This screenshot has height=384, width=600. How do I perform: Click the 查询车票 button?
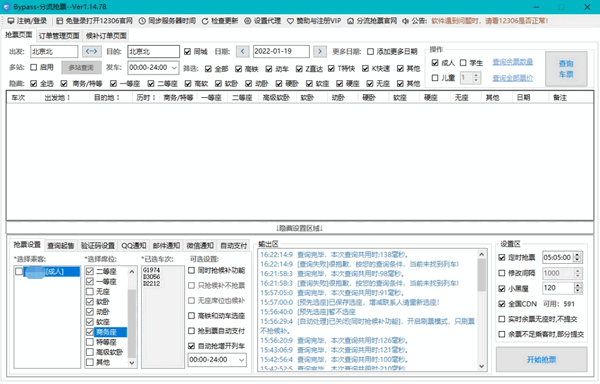[x=566, y=69]
